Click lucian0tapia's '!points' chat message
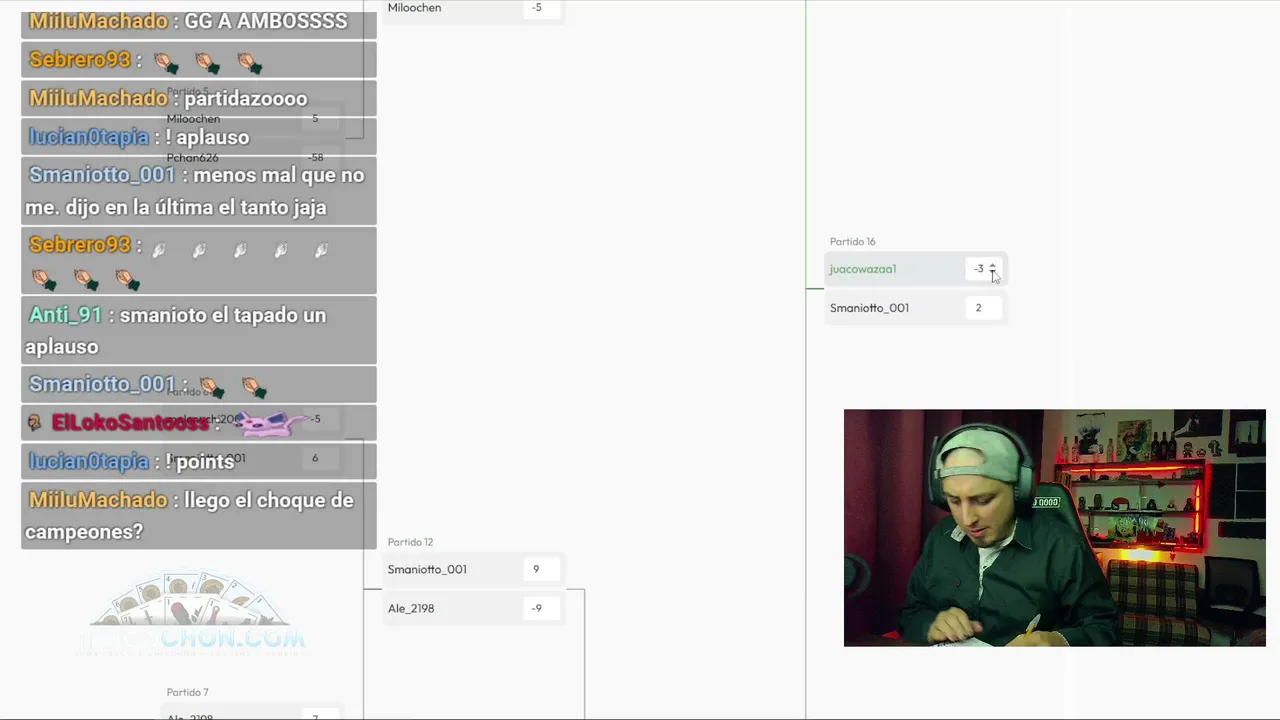Image resolution: width=1280 pixels, height=720 pixels. tap(199, 461)
